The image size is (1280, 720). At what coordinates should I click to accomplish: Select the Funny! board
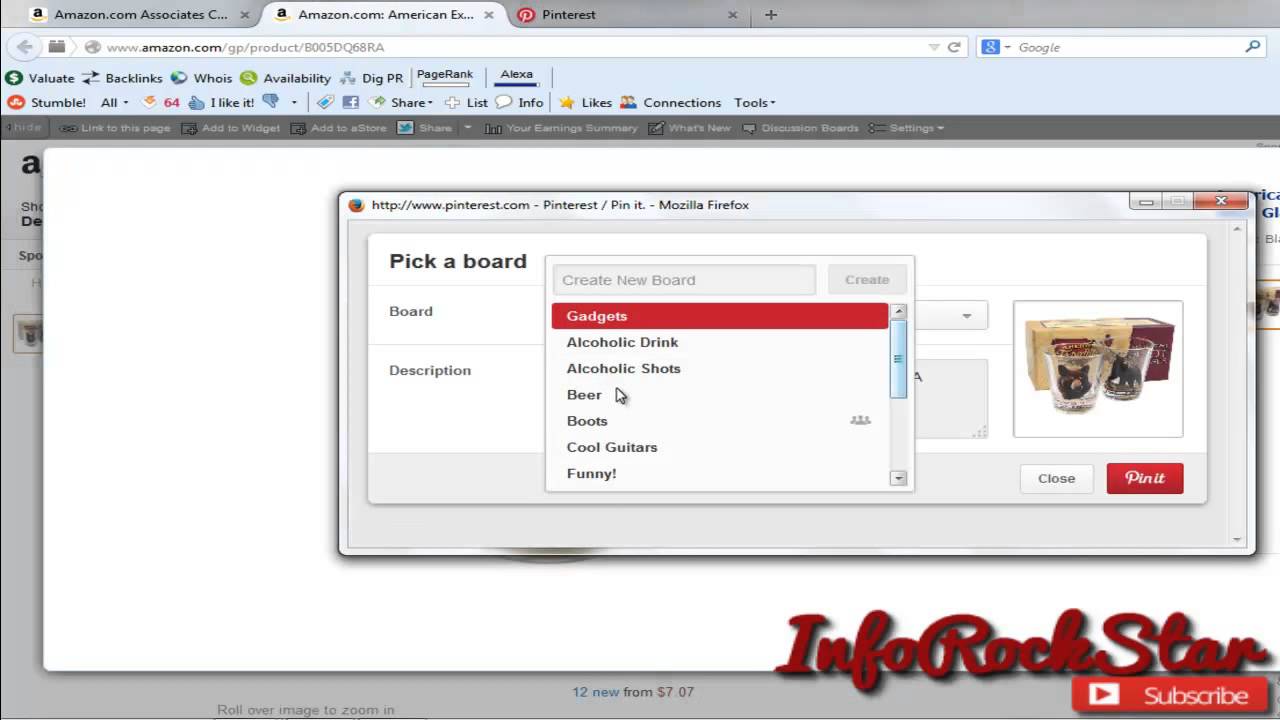tap(720, 473)
